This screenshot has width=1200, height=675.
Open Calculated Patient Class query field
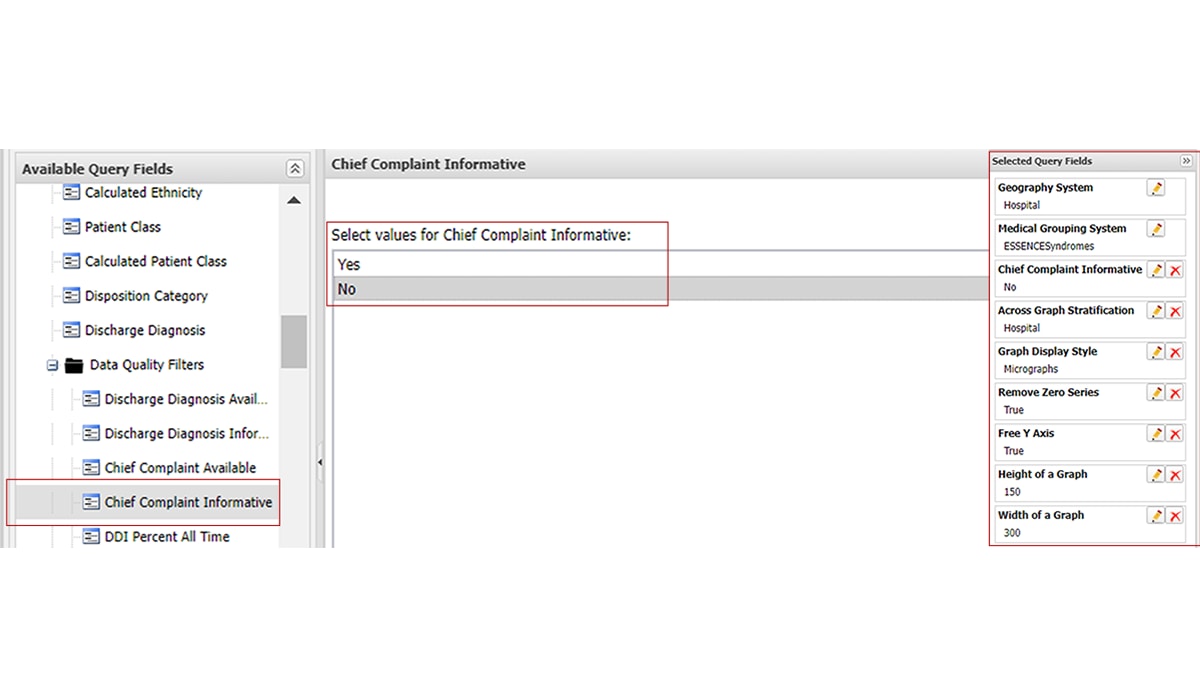click(x=155, y=261)
